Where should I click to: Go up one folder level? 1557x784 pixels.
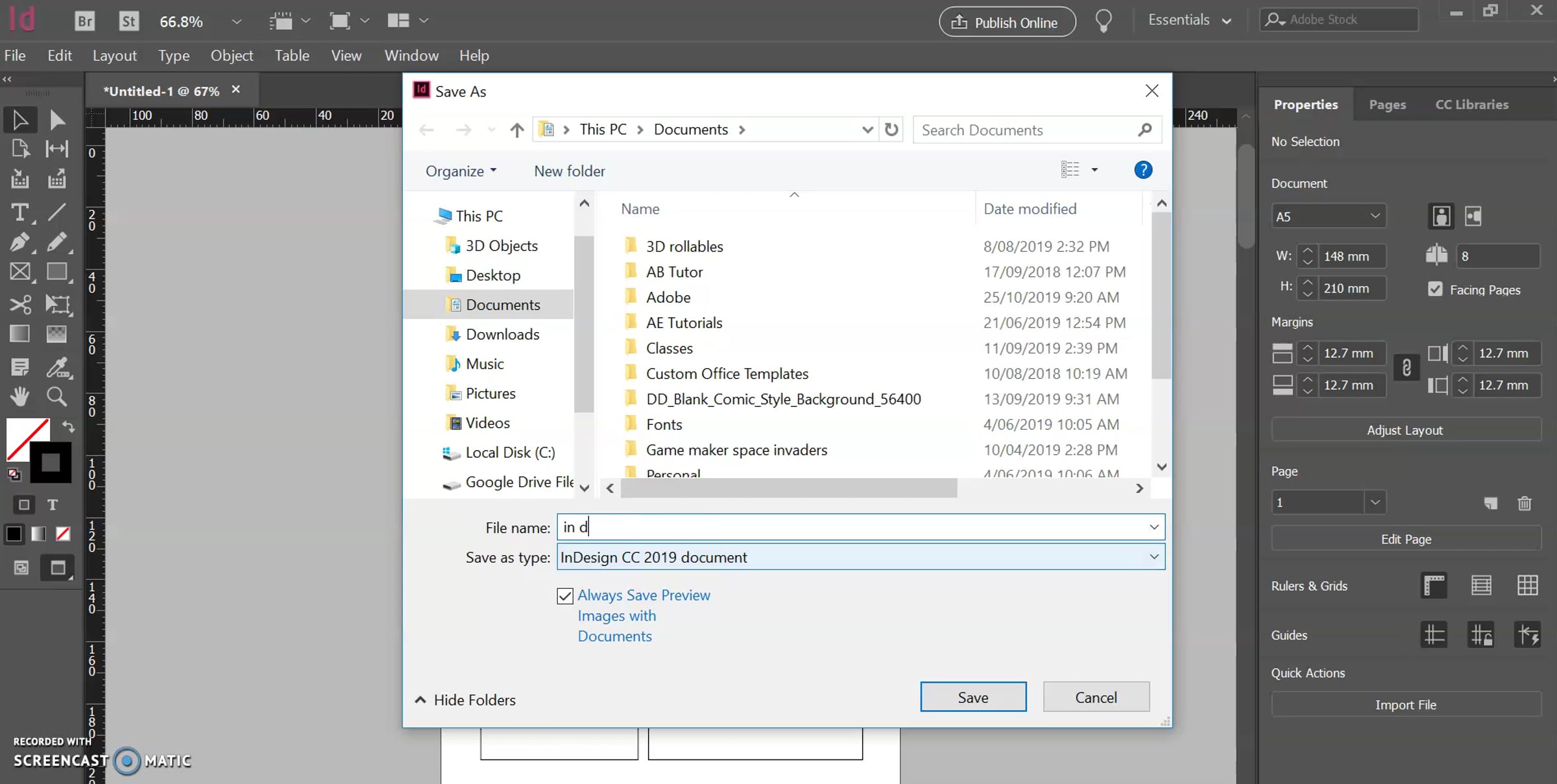tap(516, 130)
